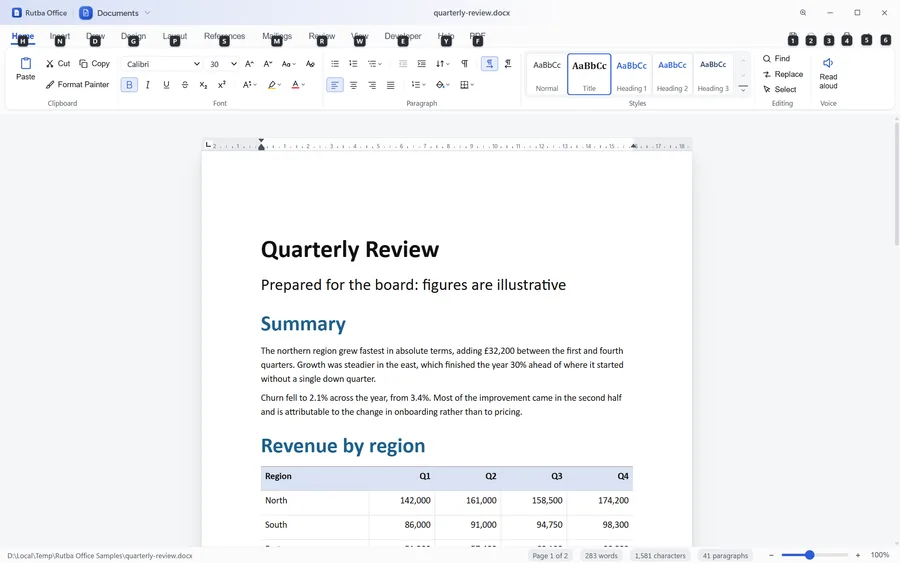Image resolution: width=900 pixels, height=563 pixels.
Task: Click the Format Painter tool
Action: click(x=77, y=84)
